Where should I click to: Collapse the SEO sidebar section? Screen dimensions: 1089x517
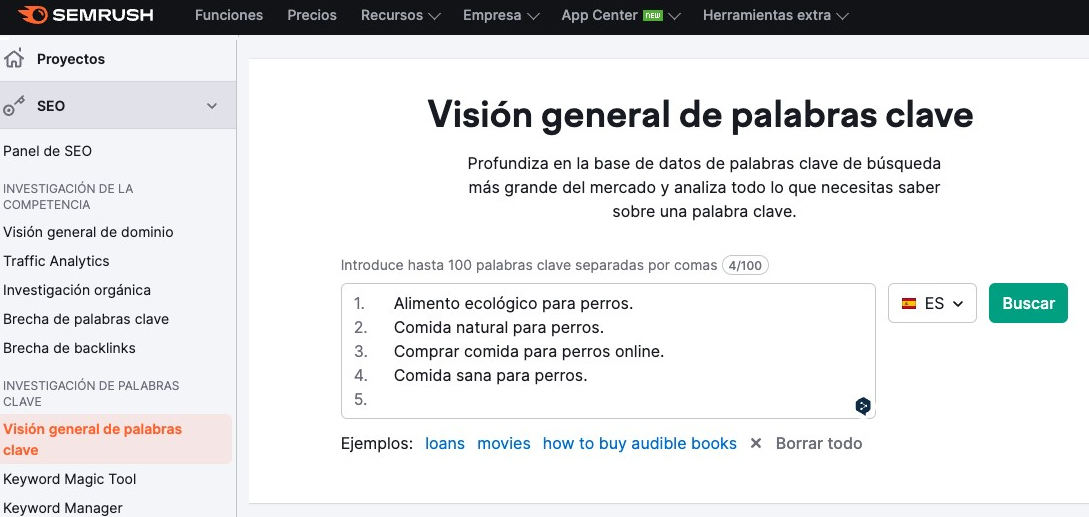211,106
